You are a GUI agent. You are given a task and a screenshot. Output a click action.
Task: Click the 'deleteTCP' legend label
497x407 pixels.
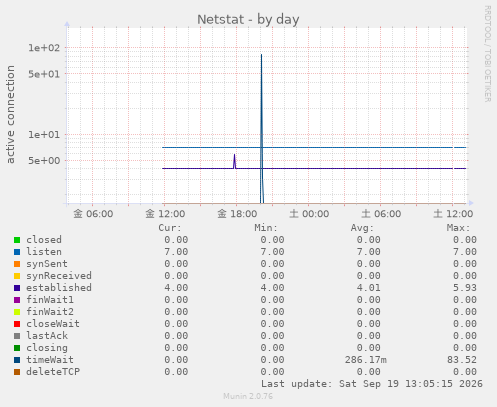[53, 372]
